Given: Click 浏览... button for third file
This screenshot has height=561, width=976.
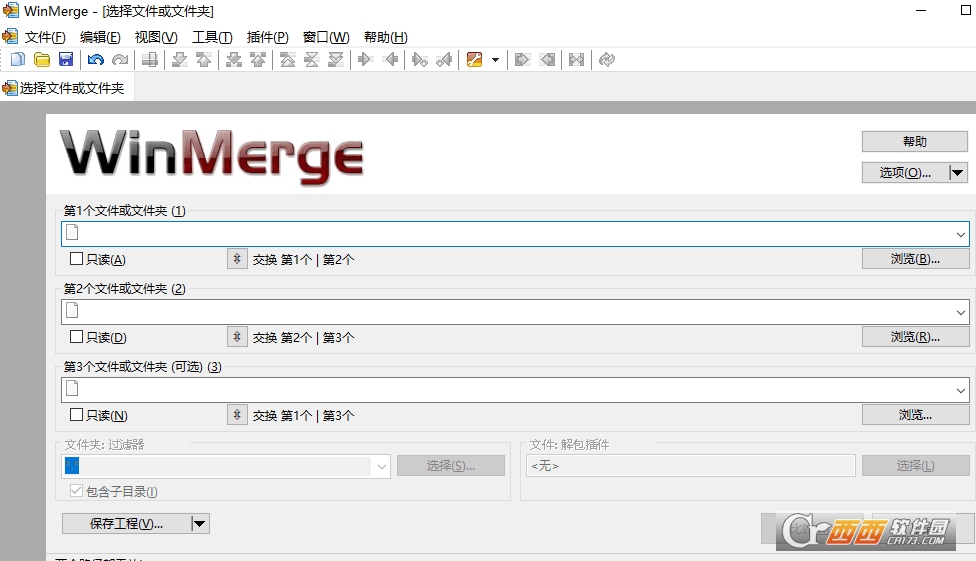Looking at the screenshot, I should click(915, 415).
